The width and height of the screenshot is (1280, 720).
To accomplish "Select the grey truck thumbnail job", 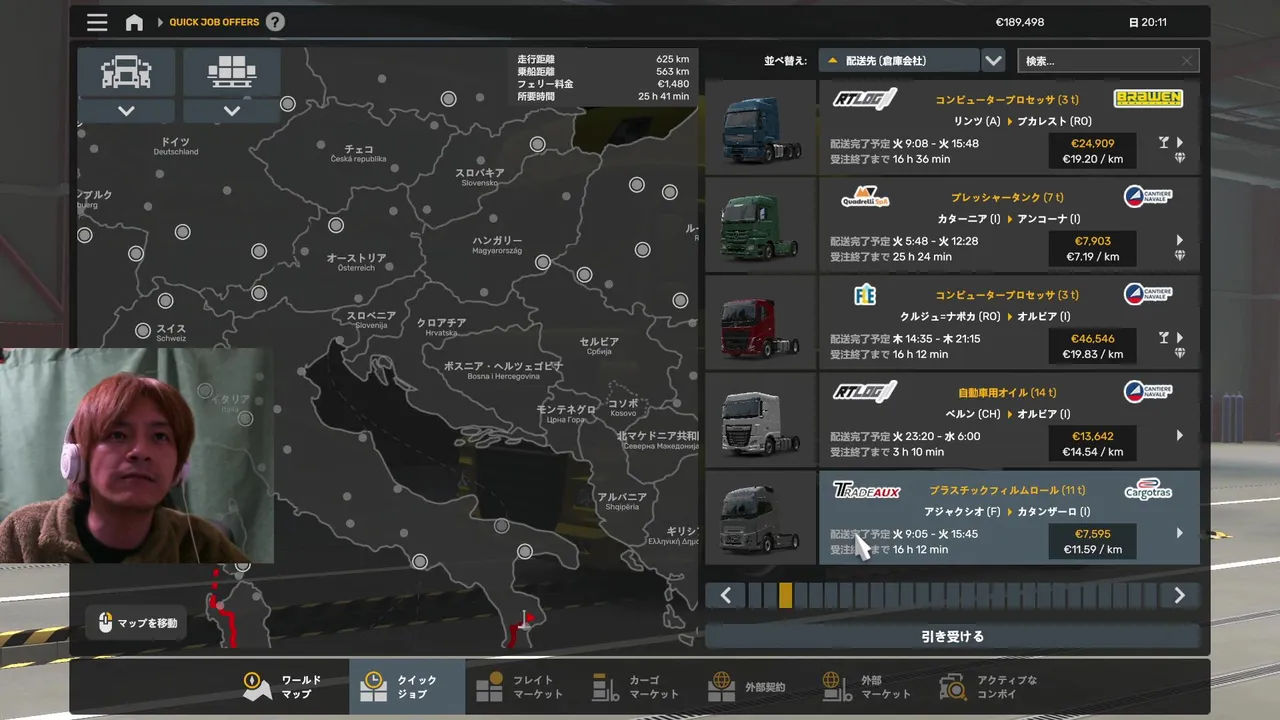I will (x=761, y=518).
